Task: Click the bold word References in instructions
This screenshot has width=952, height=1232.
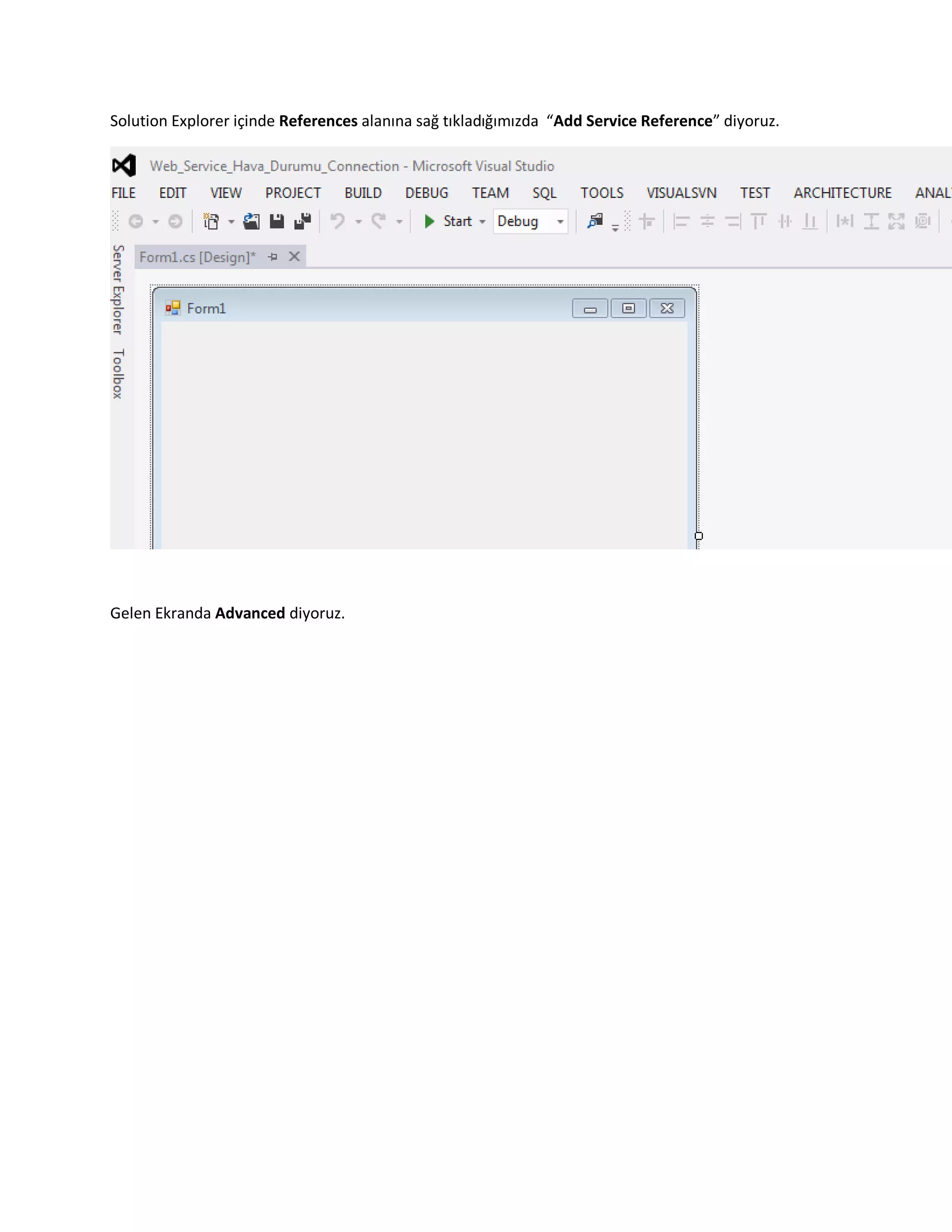Action: pyautogui.click(x=318, y=121)
